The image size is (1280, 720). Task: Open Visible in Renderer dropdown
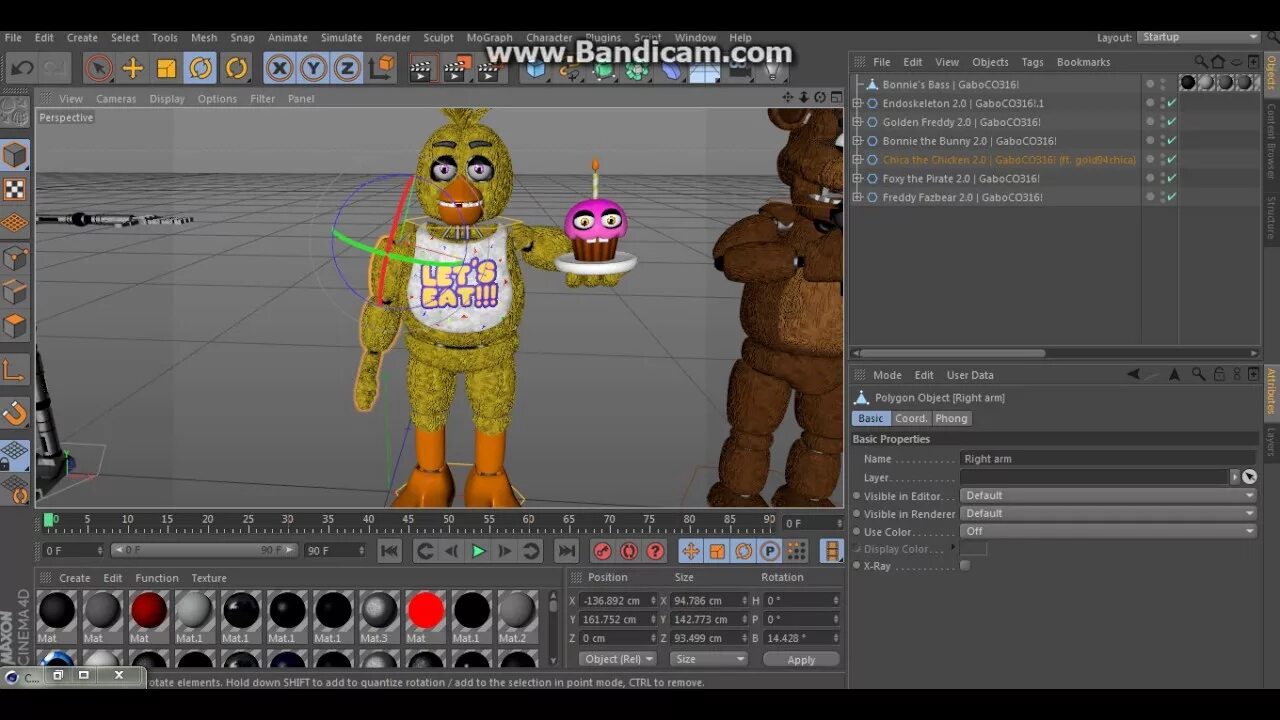(x=1108, y=513)
